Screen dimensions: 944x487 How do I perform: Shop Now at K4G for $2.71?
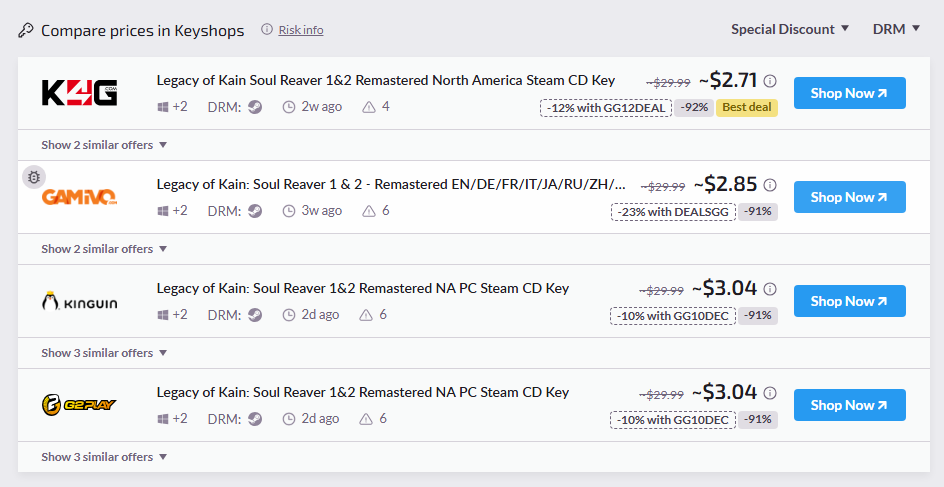pyautogui.click(x=849, y=93)
